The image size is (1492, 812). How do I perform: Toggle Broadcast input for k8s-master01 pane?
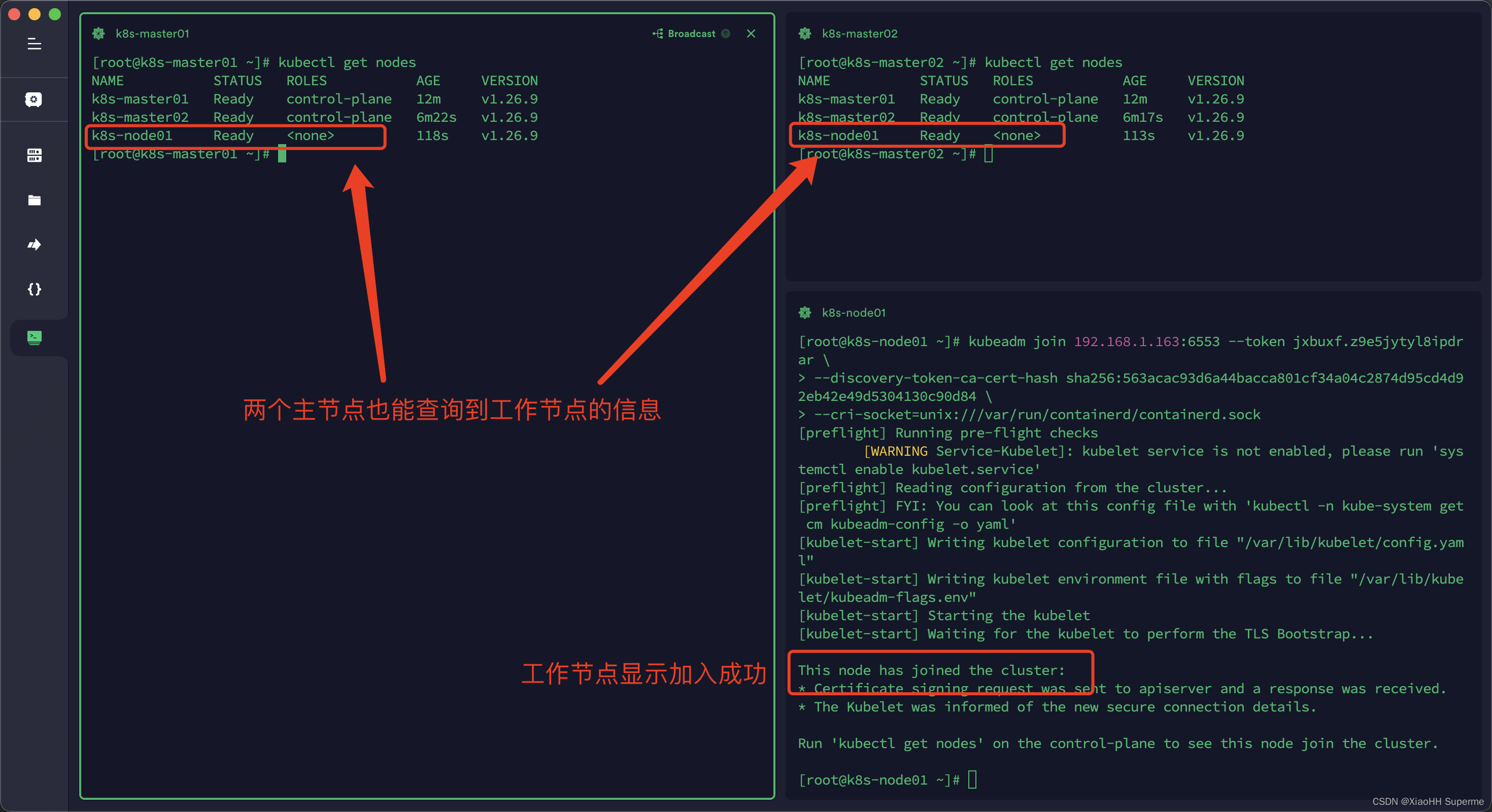685,33
